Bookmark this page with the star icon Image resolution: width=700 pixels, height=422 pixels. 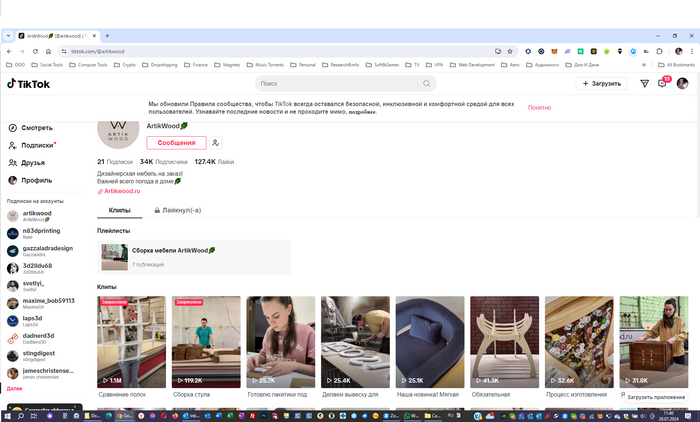[510, 51]
